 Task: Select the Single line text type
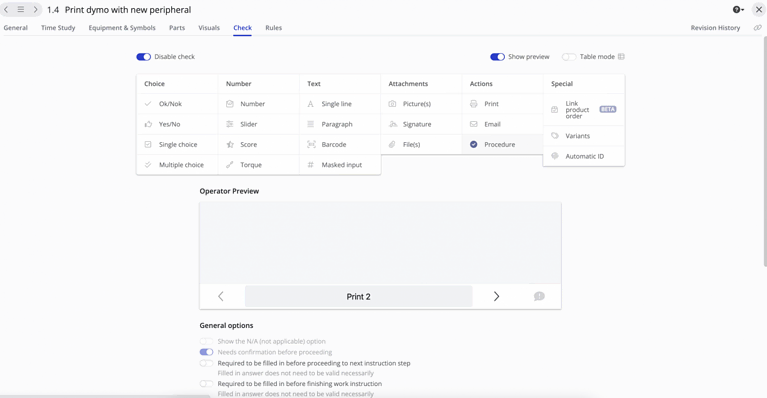click(x=340, y=104)
